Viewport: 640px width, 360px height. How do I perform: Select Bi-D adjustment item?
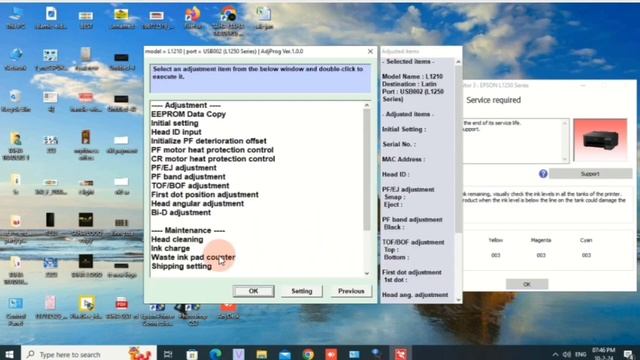tap(181, 213)
